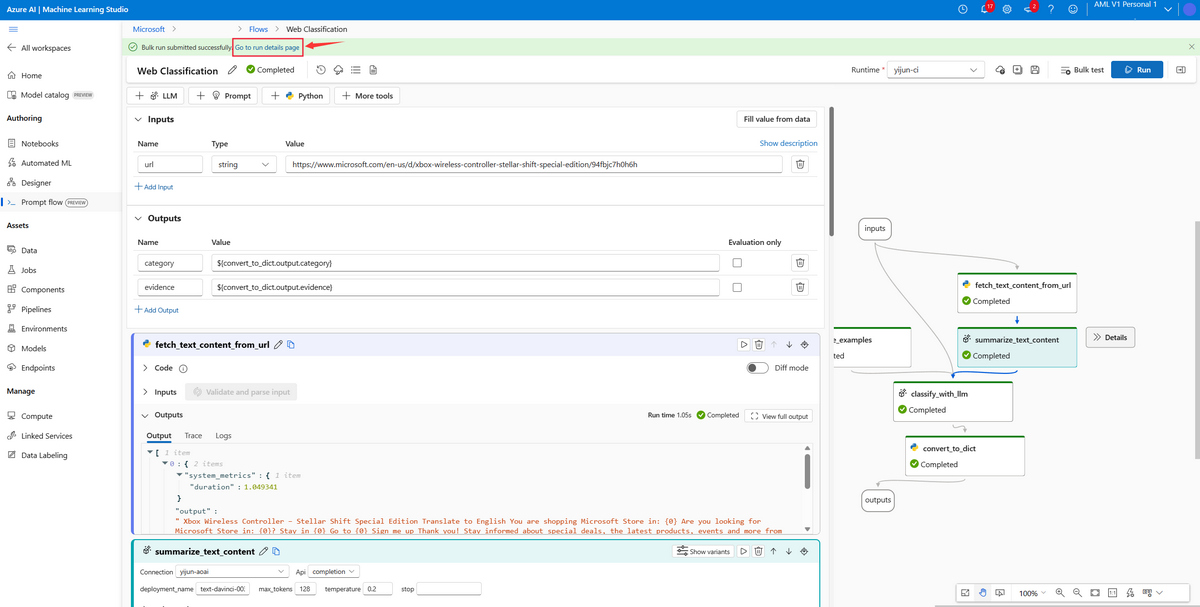Switch to the Logs tab
Screen dimensions: 1200x607
[223, 436]
